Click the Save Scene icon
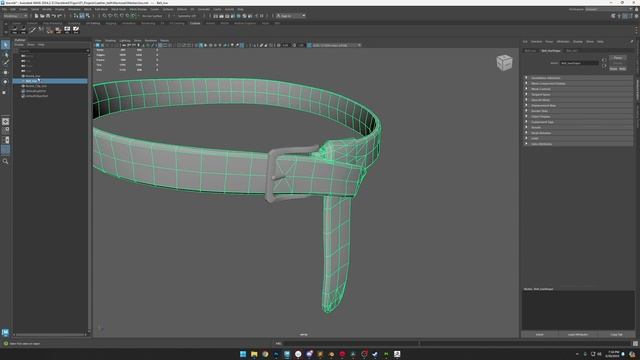The height and width of the screenshot is (360, 640). 48,16
